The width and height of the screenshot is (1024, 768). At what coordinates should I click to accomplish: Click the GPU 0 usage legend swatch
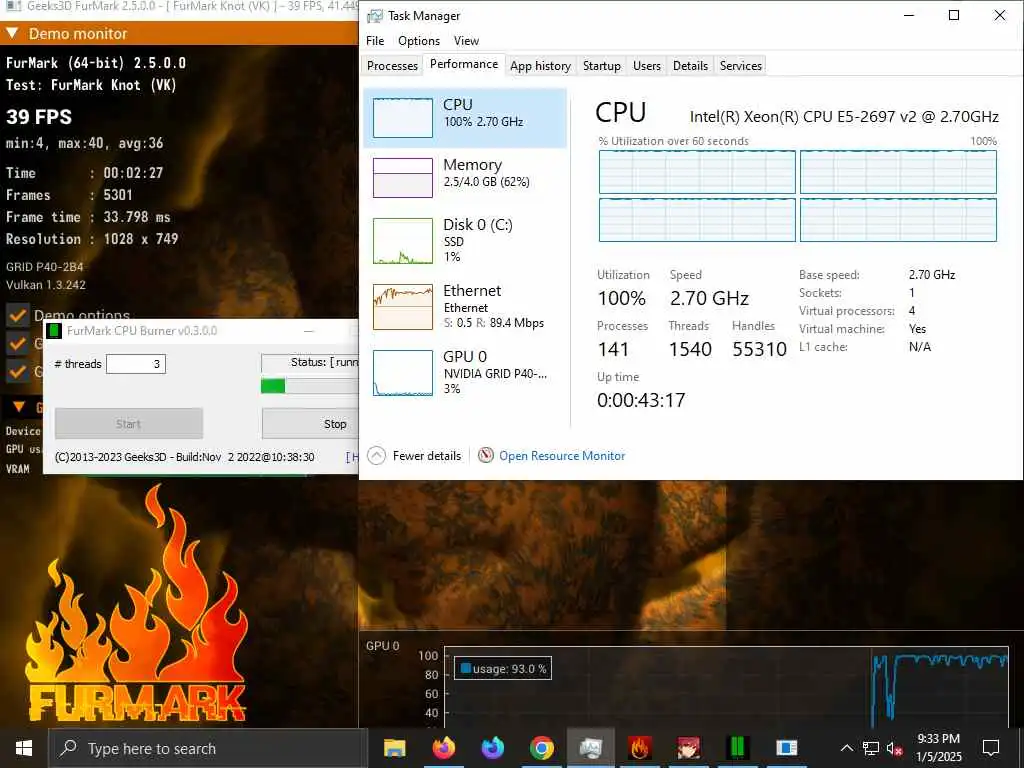click(x=466, y=668)
